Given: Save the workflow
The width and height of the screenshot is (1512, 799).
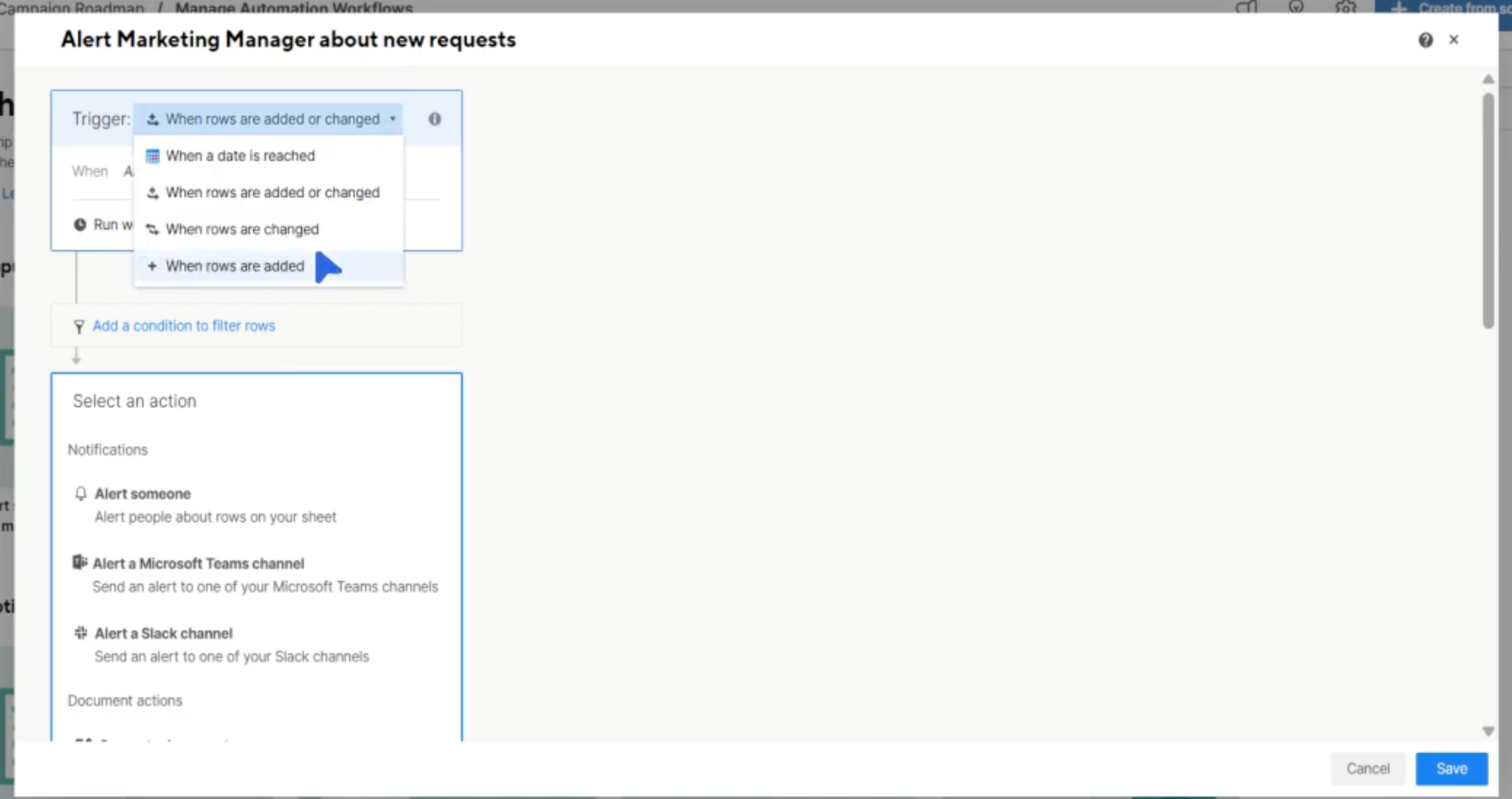Looking at the screenshot, I should 1451,769.
